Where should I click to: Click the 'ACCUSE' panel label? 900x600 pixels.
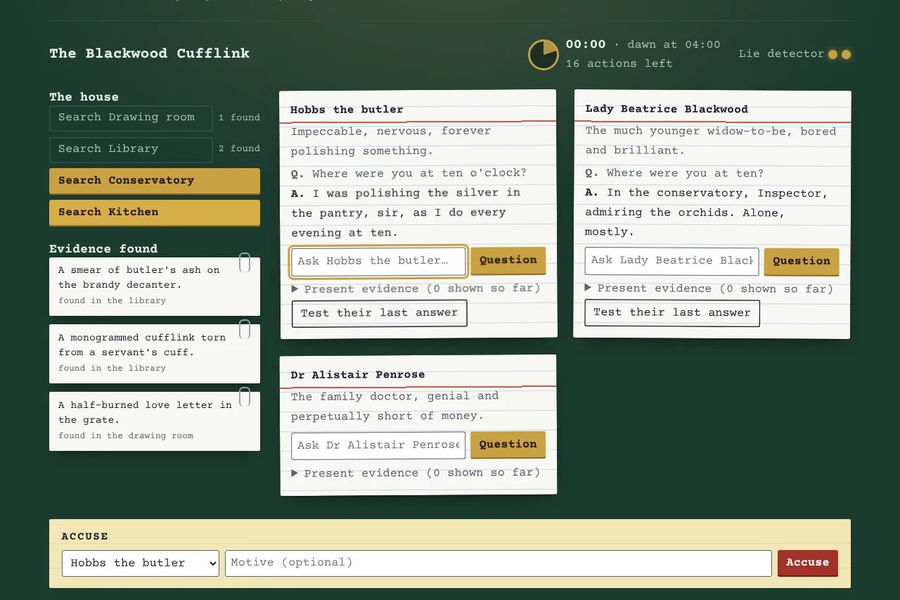tap(85, 536)
